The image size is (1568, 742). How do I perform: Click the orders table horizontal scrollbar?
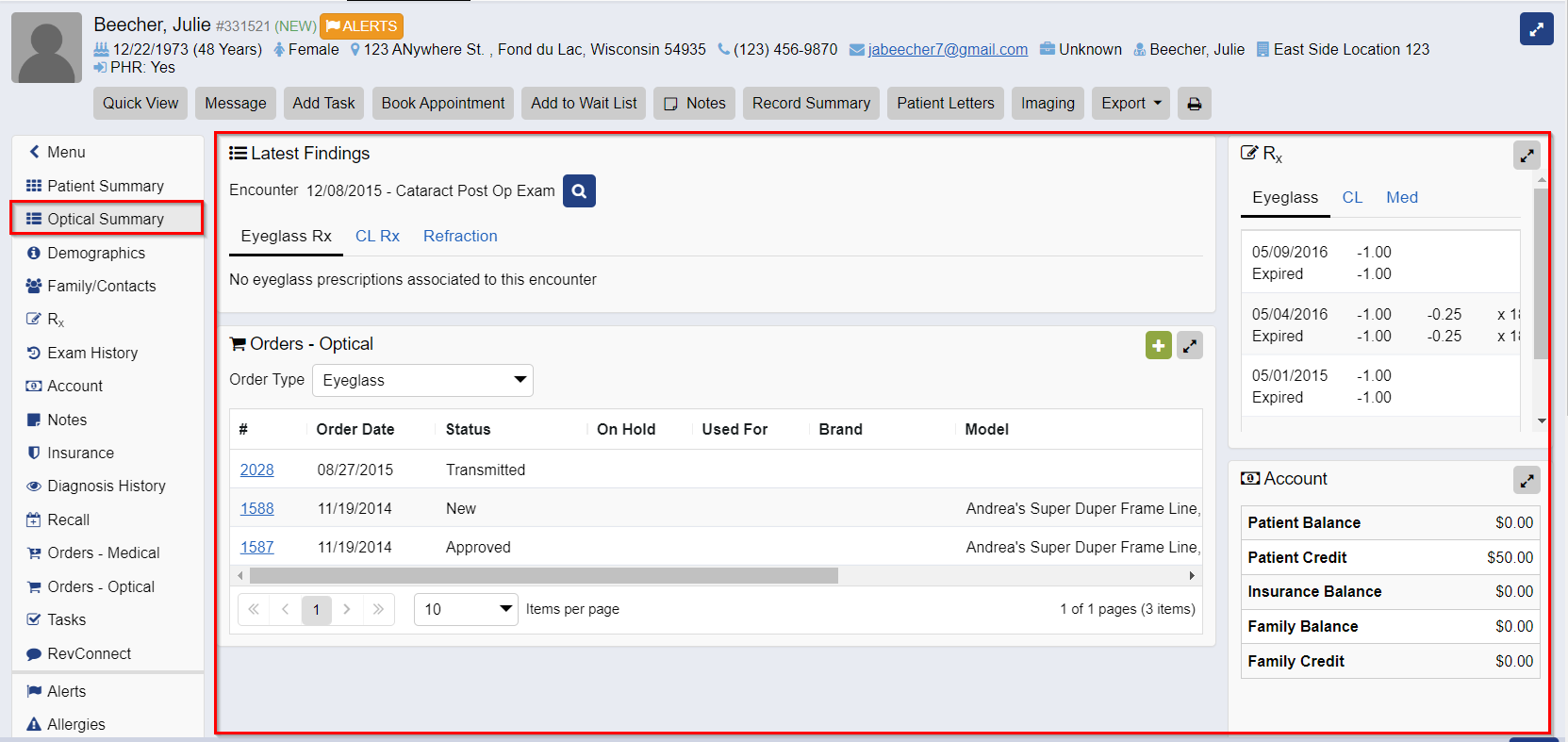[x=543, y=575]
